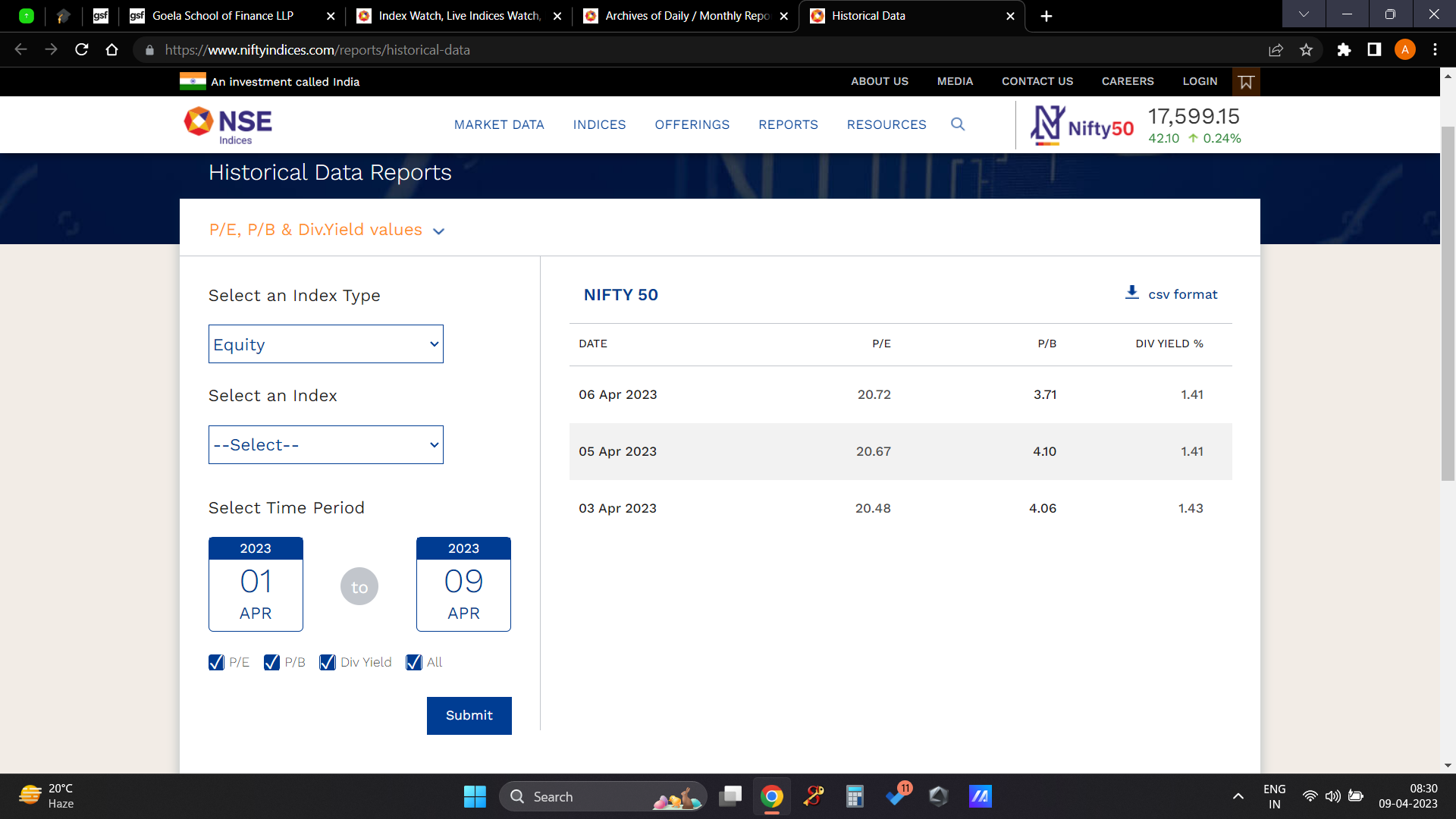Toggle the Div Yield checkbox
The height and width of the screenshot is (819, 1456).
coord(328,663)
